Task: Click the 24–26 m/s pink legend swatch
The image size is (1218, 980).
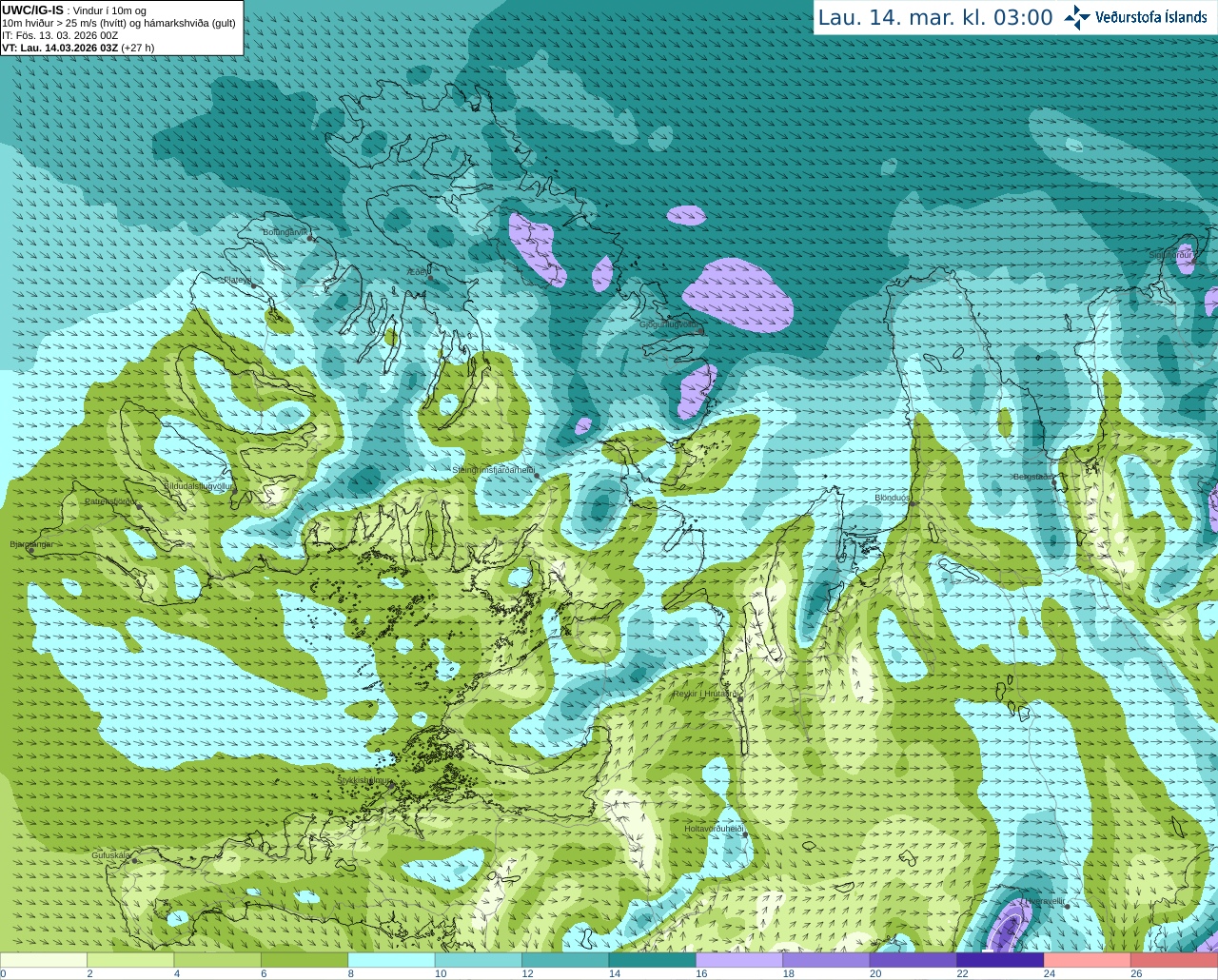Action: point(1088,960)
